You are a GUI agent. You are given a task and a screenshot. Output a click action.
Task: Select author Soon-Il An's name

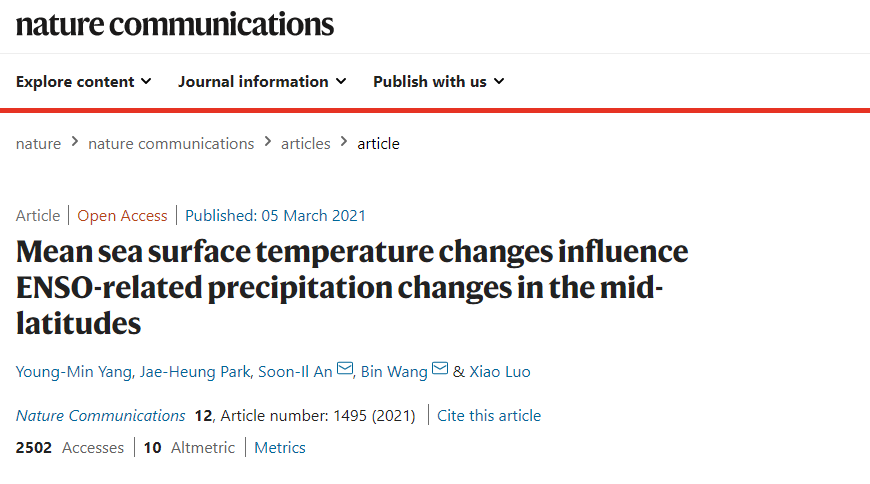click(295, 372)
